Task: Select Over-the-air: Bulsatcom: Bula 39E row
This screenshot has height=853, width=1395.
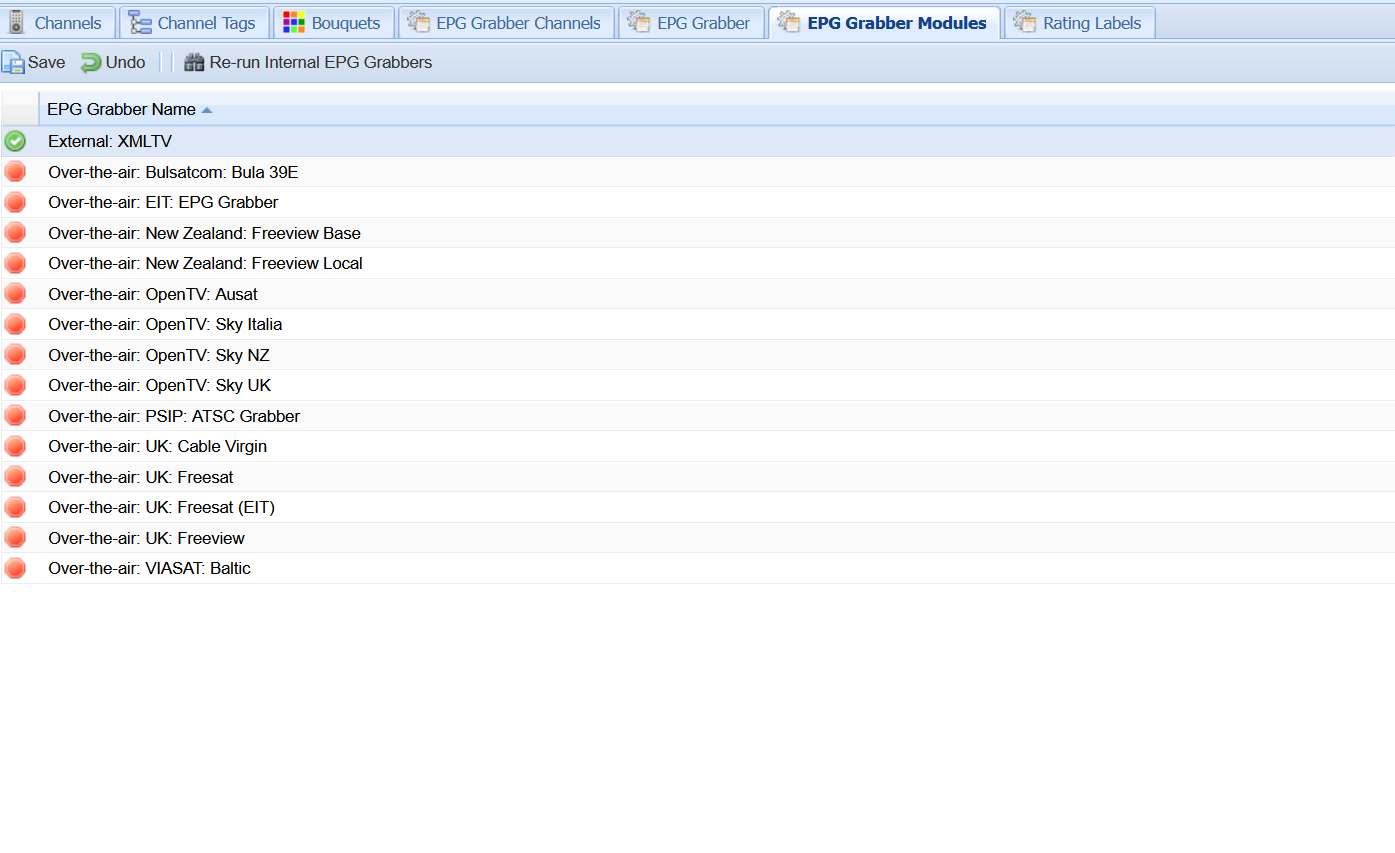Action: 698,172
